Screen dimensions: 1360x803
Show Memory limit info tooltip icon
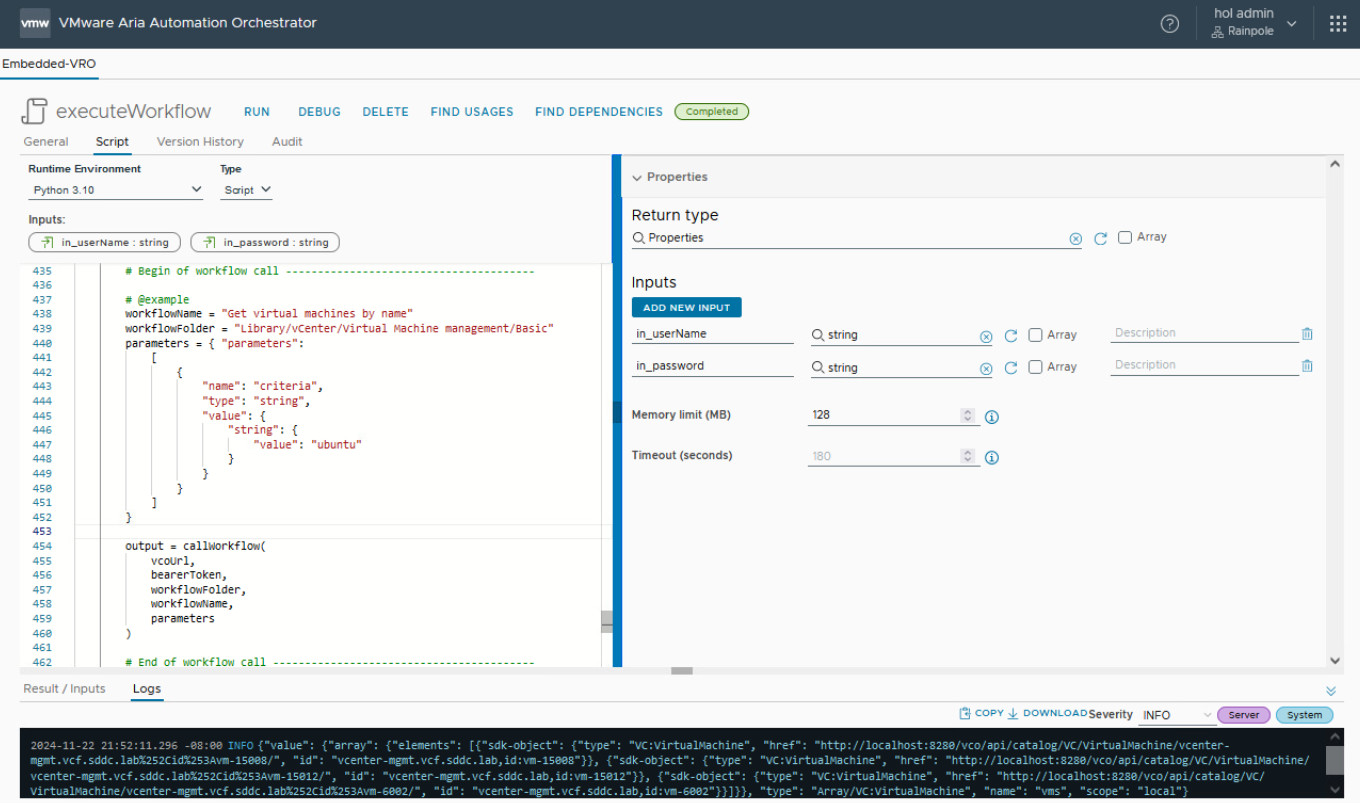[x=992, y=416]
